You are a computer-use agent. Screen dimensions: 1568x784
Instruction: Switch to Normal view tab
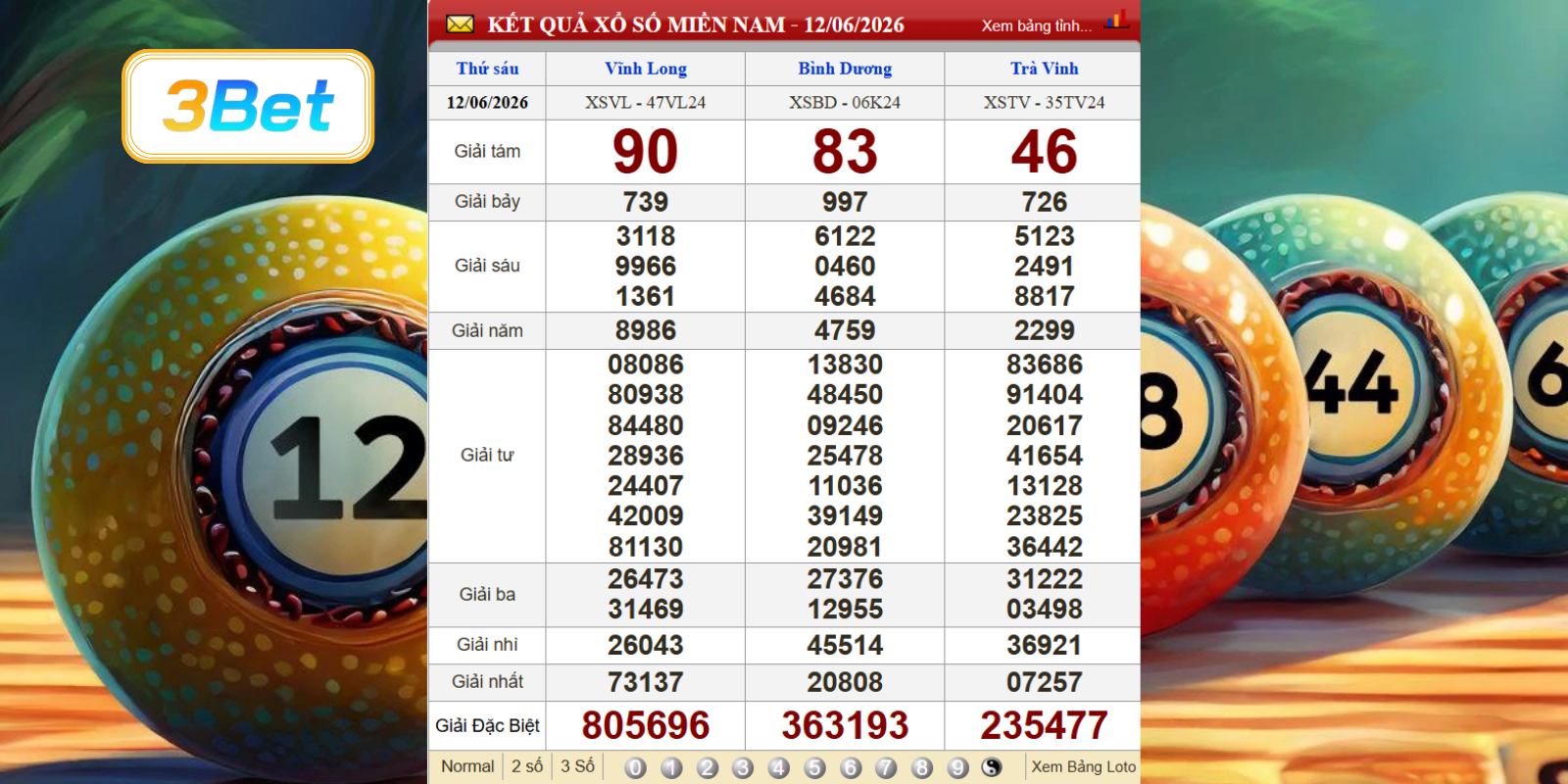click(467, 766)
